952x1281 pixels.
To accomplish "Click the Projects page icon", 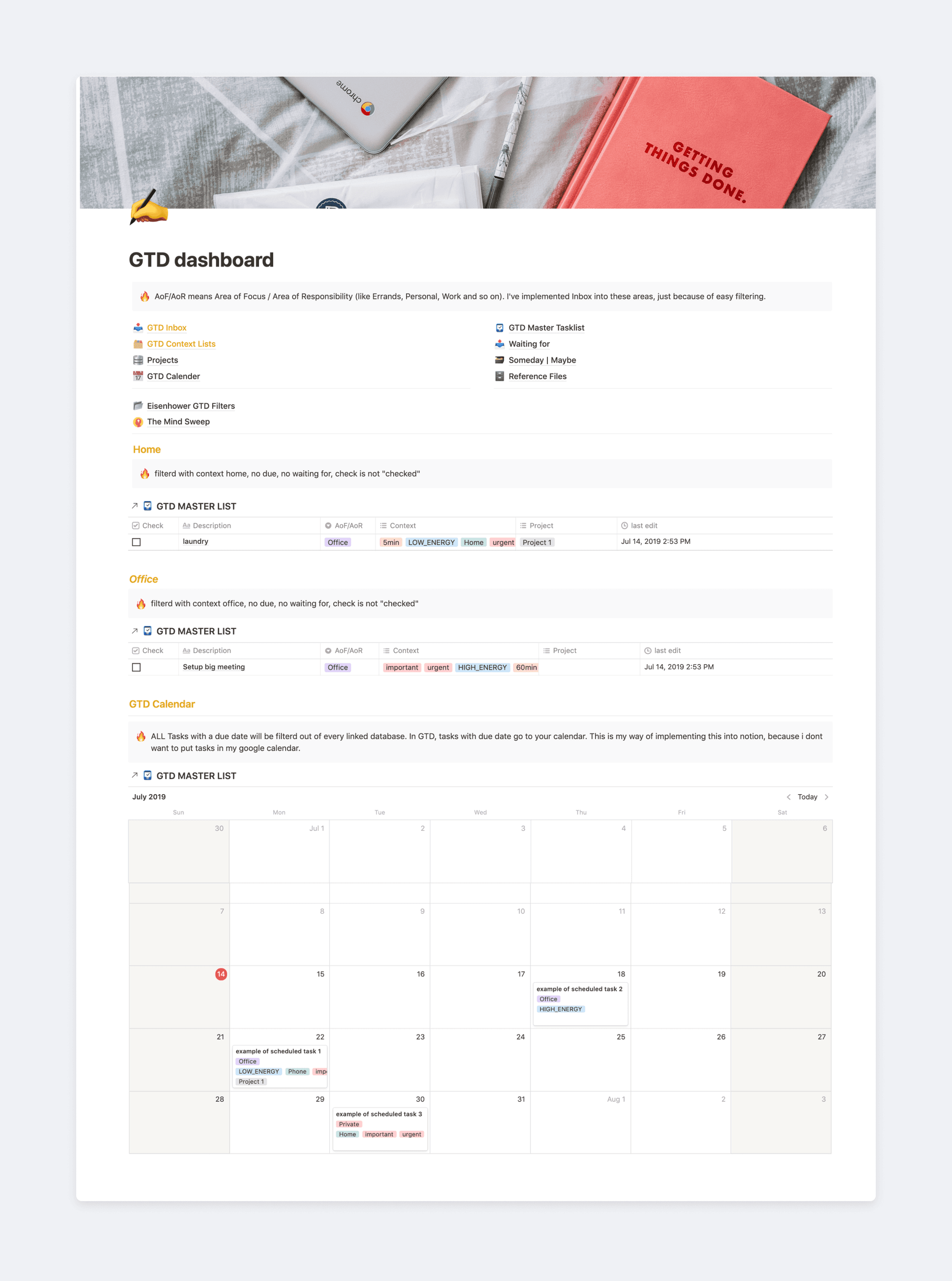I will pos(138,359).
